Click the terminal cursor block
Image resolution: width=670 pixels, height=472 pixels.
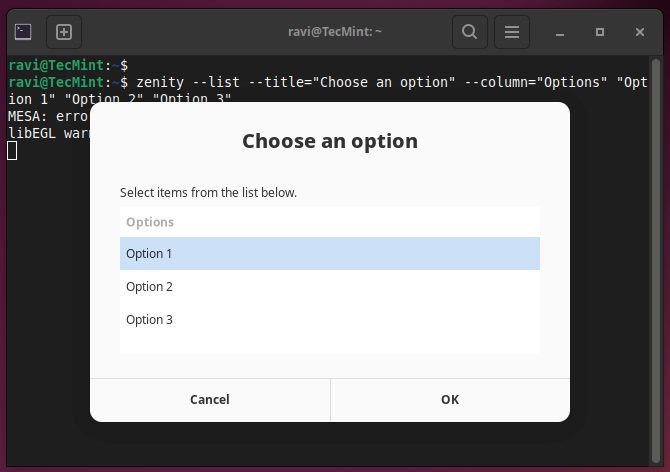click(x=12, y=150)
